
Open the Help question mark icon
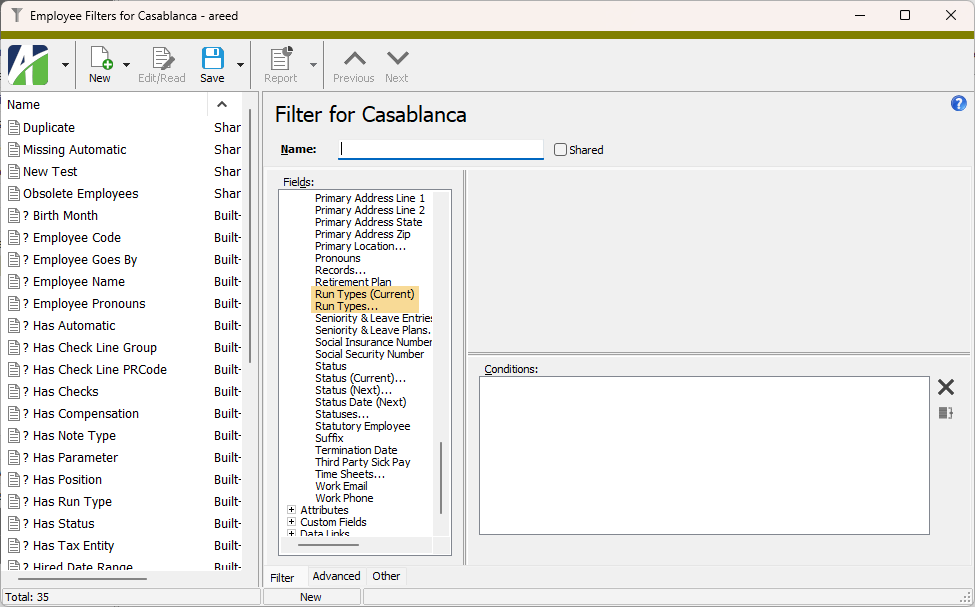tap(958, 103)
